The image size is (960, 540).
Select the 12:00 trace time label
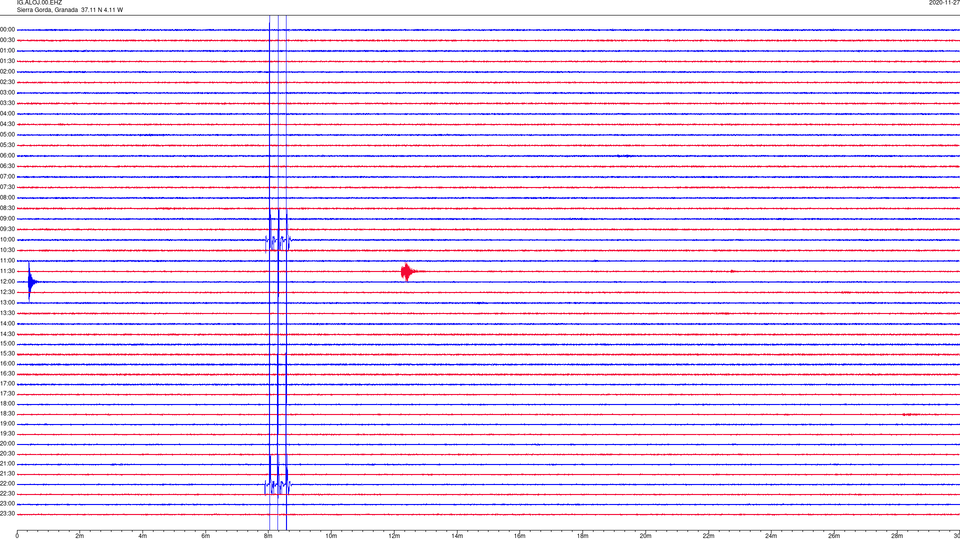click(x=7, y=282)
